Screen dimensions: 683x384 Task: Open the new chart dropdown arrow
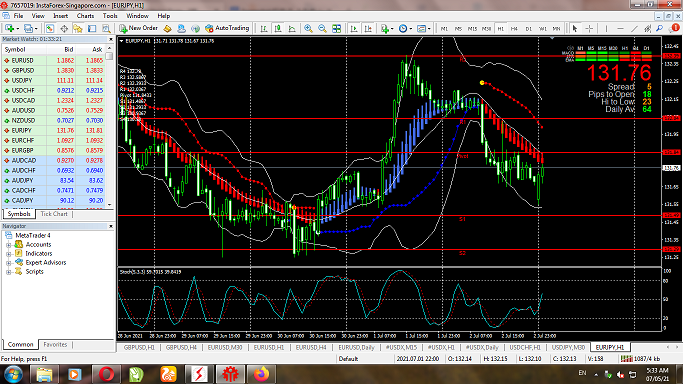tap(17, 29)
